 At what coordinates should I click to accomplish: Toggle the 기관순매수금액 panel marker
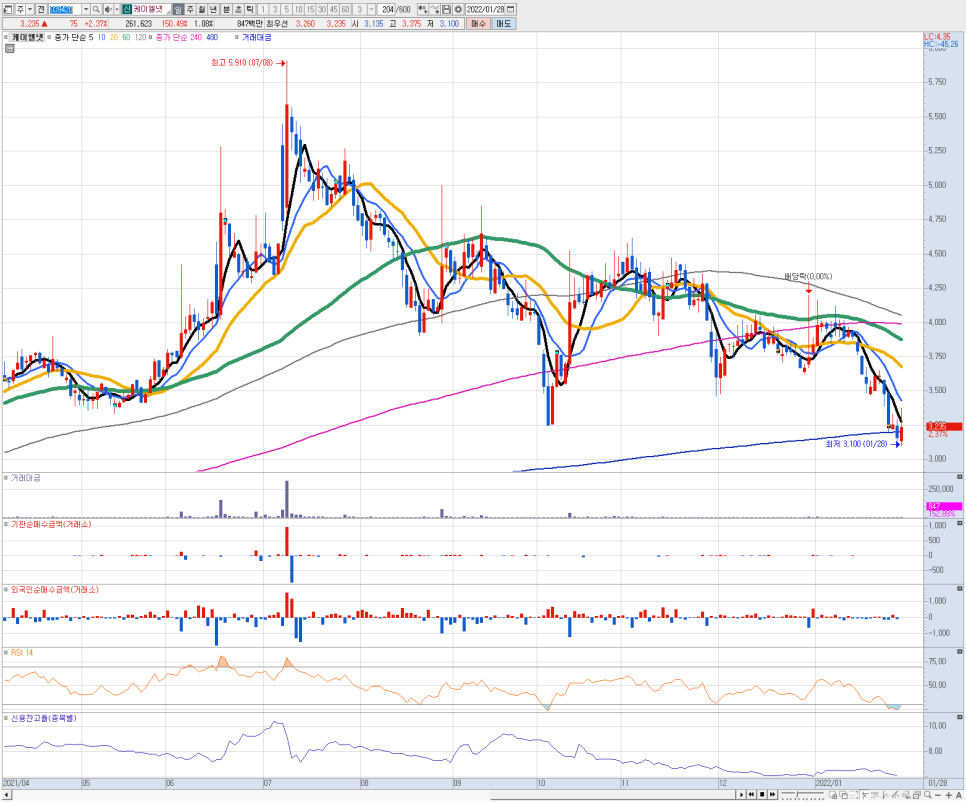(7, 524)
